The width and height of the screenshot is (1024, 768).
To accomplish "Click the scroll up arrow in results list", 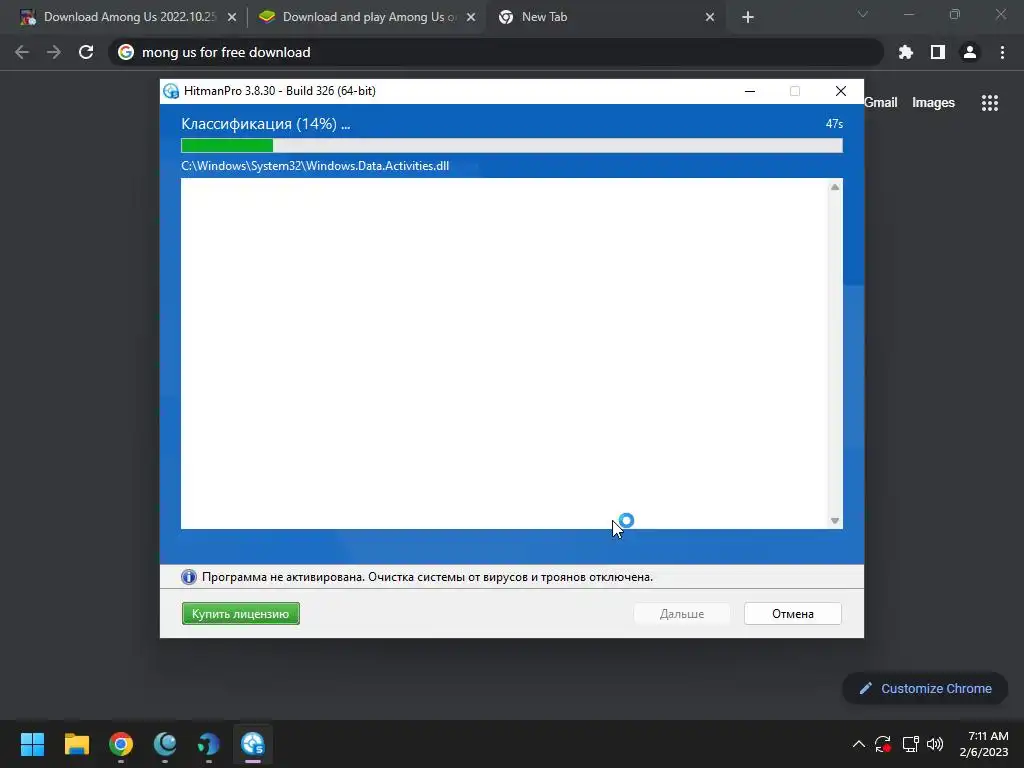I will [x=835, y=187].
